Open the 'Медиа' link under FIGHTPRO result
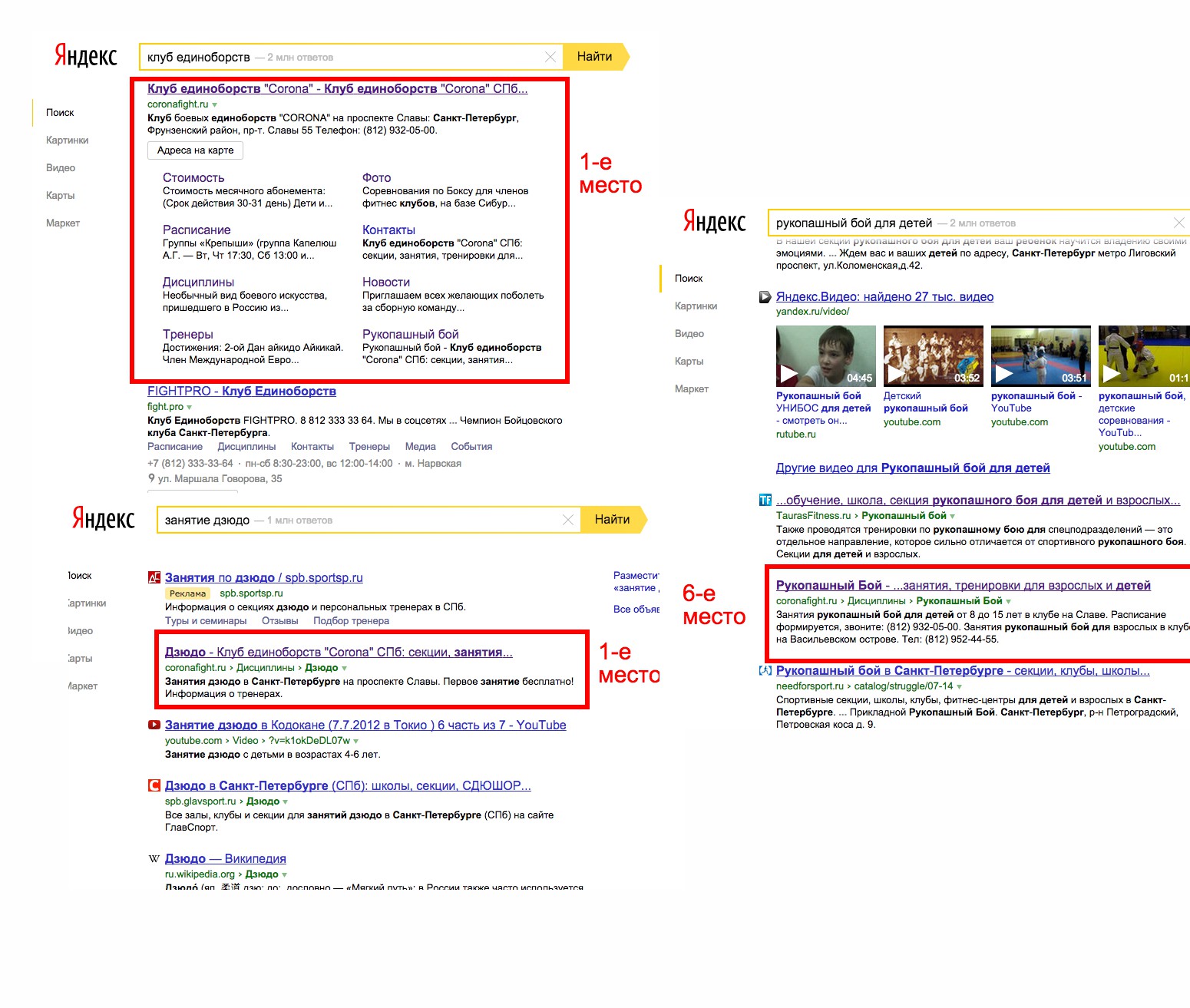 coord(420,447)
